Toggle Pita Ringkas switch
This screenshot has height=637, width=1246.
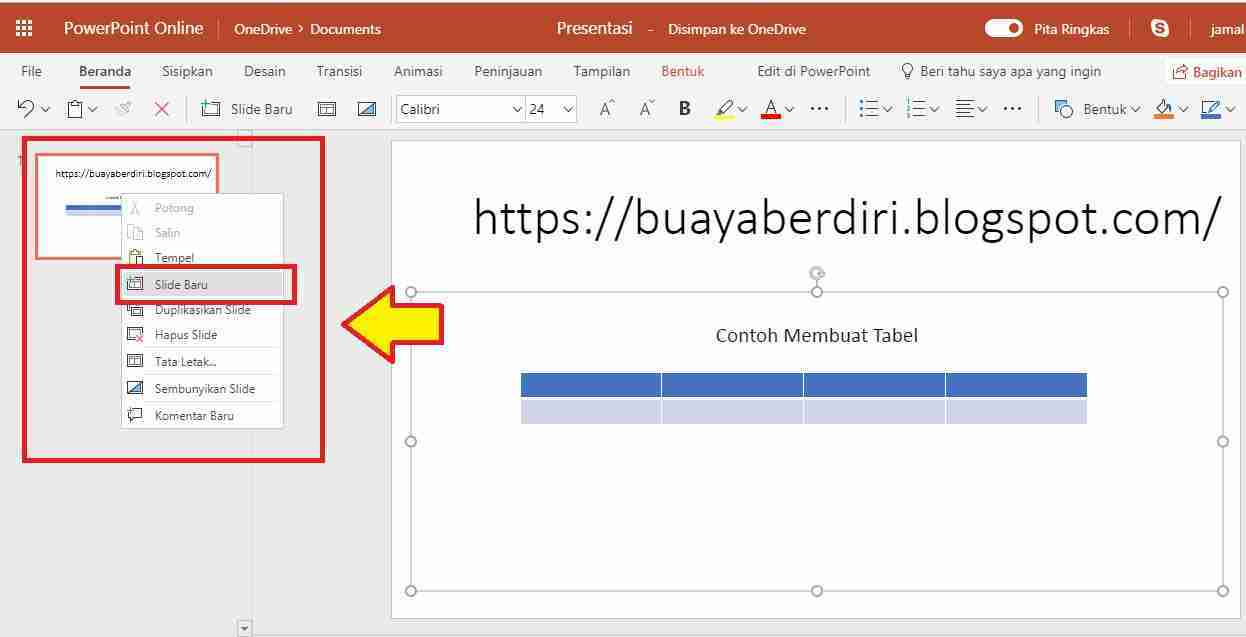[1004, 29]
